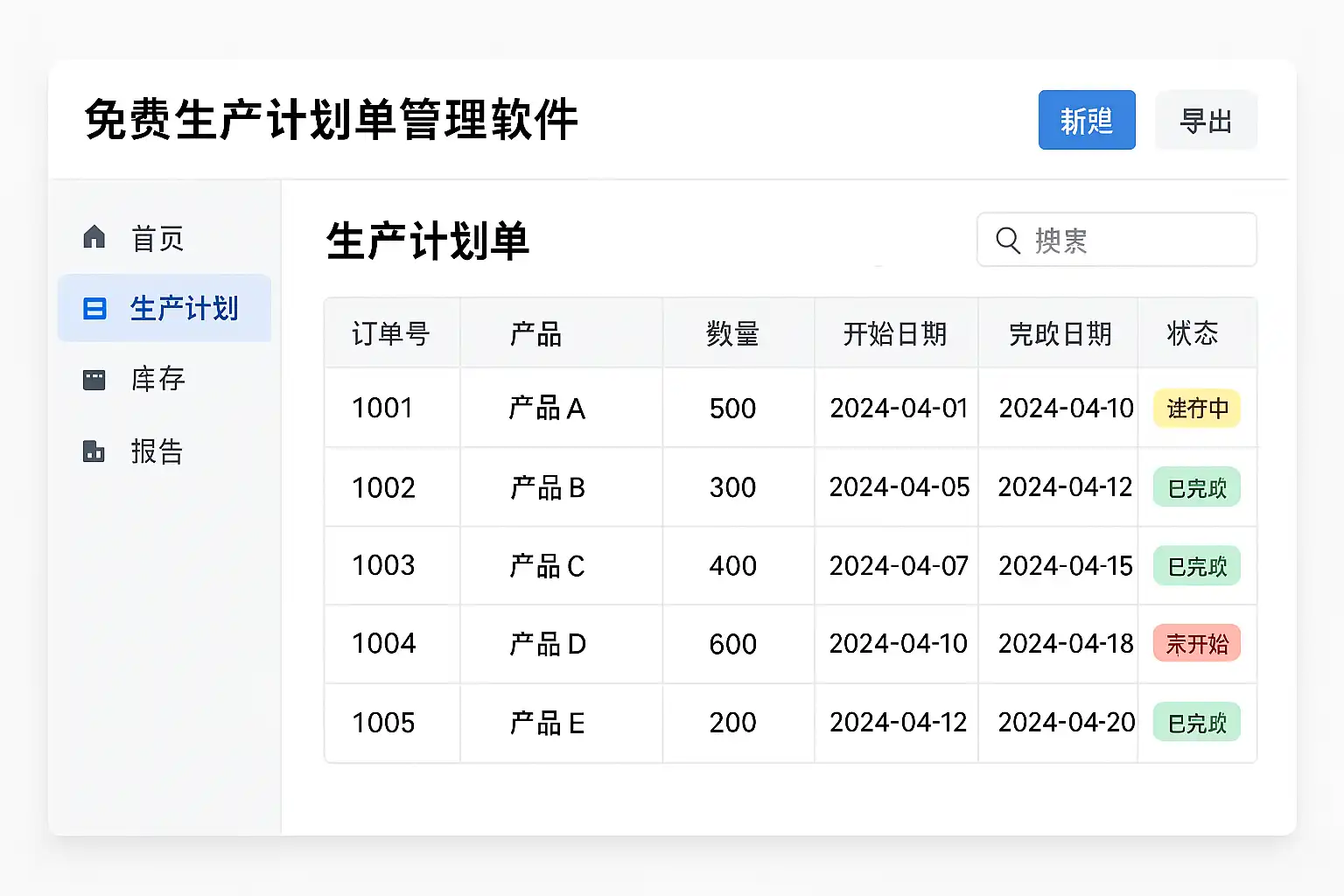Open the 首页 menu item
The image size is (1344, 896).
pyautogui.click(x=157, y=238)
